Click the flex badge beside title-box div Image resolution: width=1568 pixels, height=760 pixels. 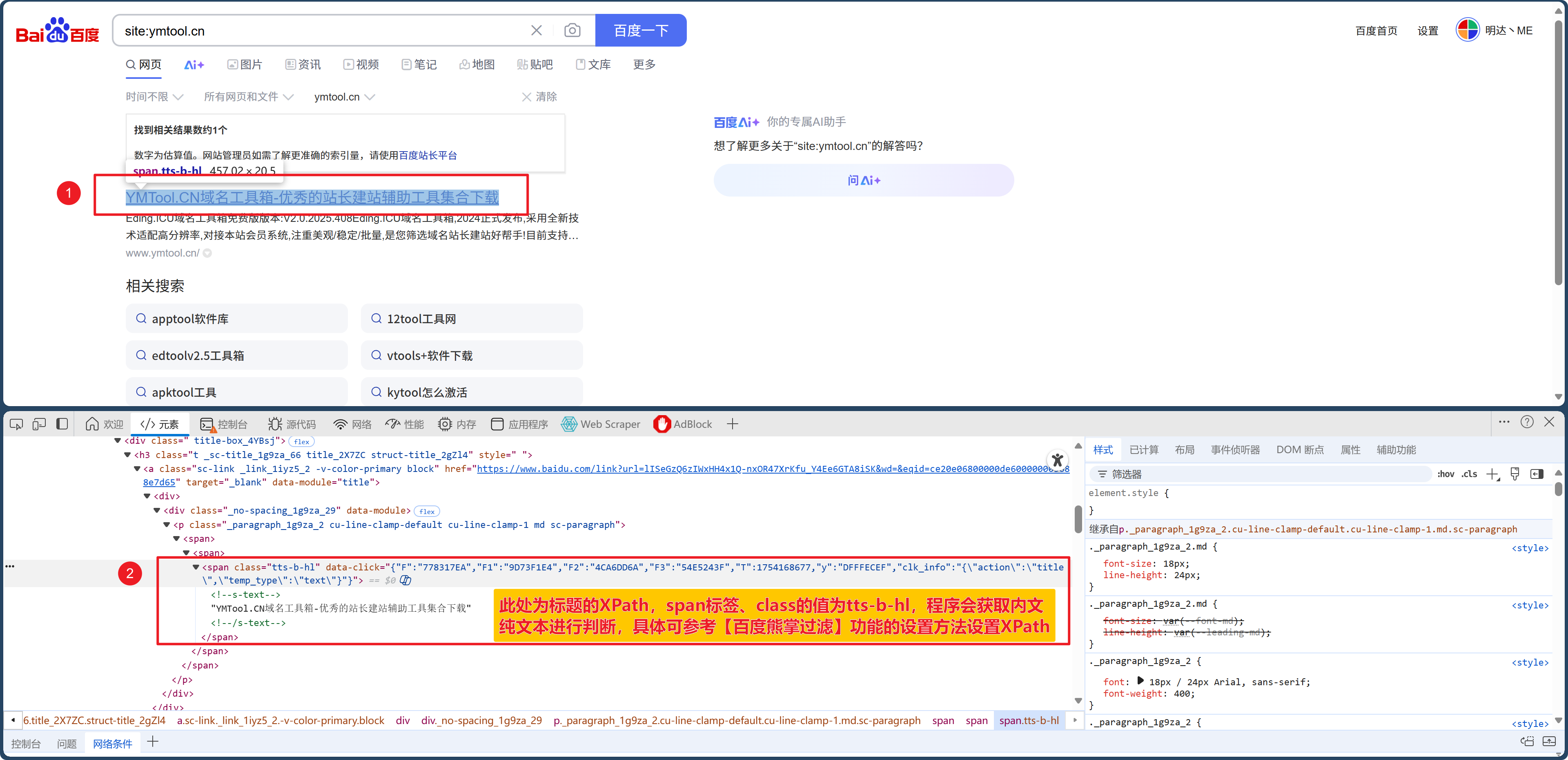coord(301,442)
